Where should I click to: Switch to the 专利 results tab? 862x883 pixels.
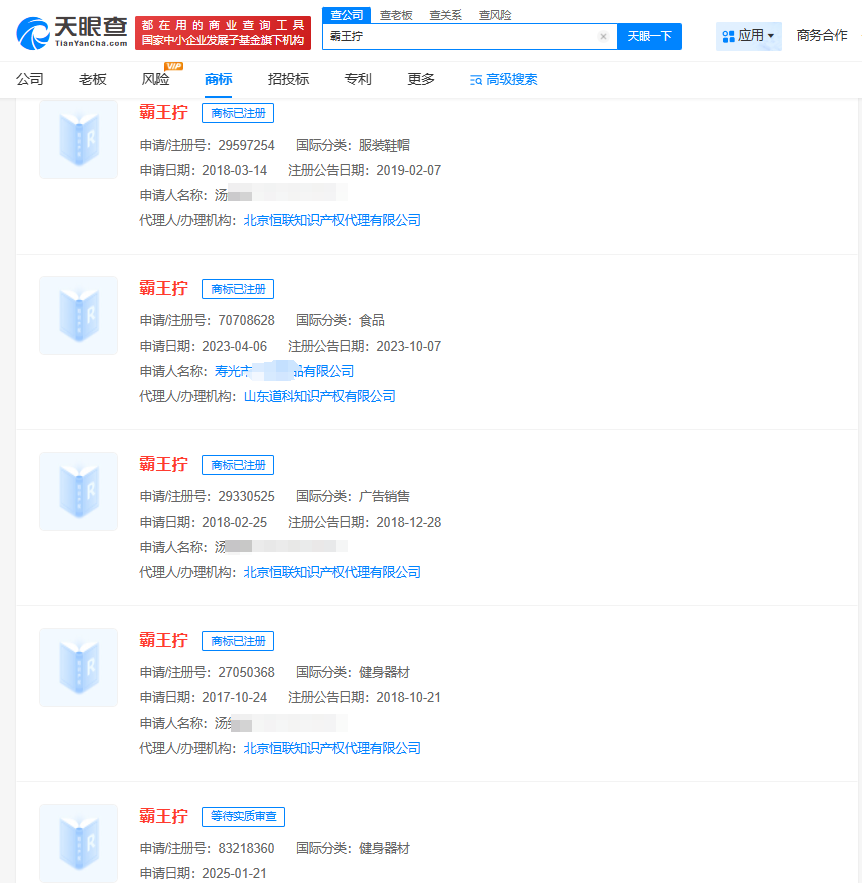(358, 79)
